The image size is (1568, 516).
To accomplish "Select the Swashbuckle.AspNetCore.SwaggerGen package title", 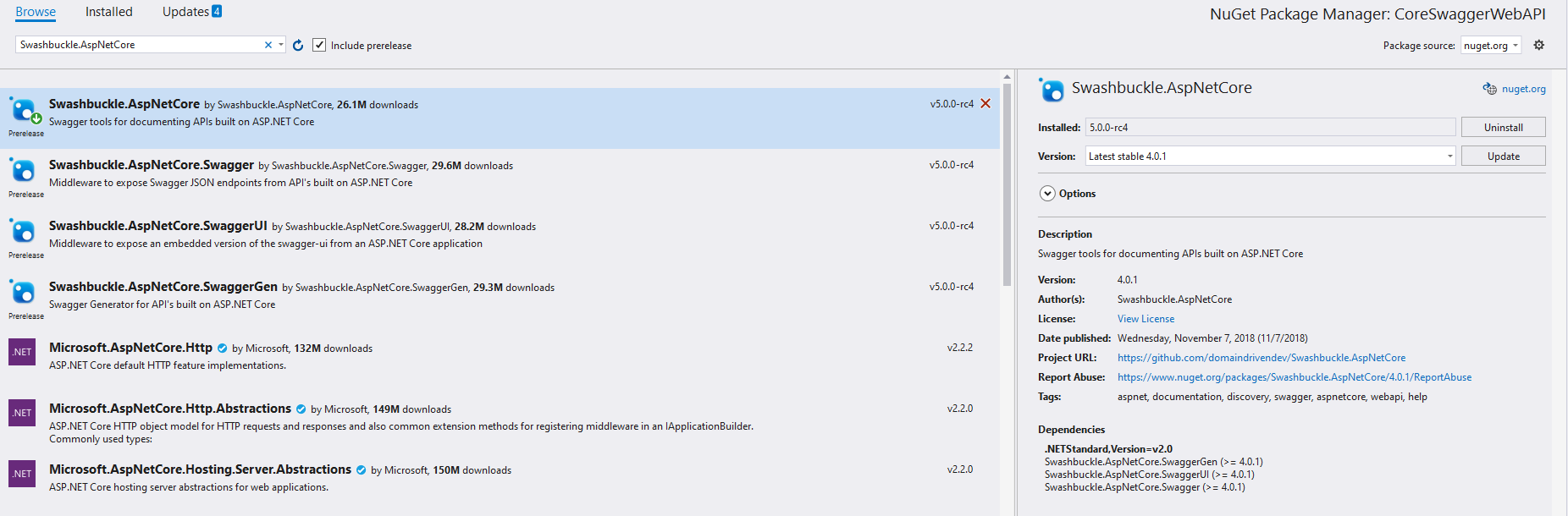I will coord(163,287).
